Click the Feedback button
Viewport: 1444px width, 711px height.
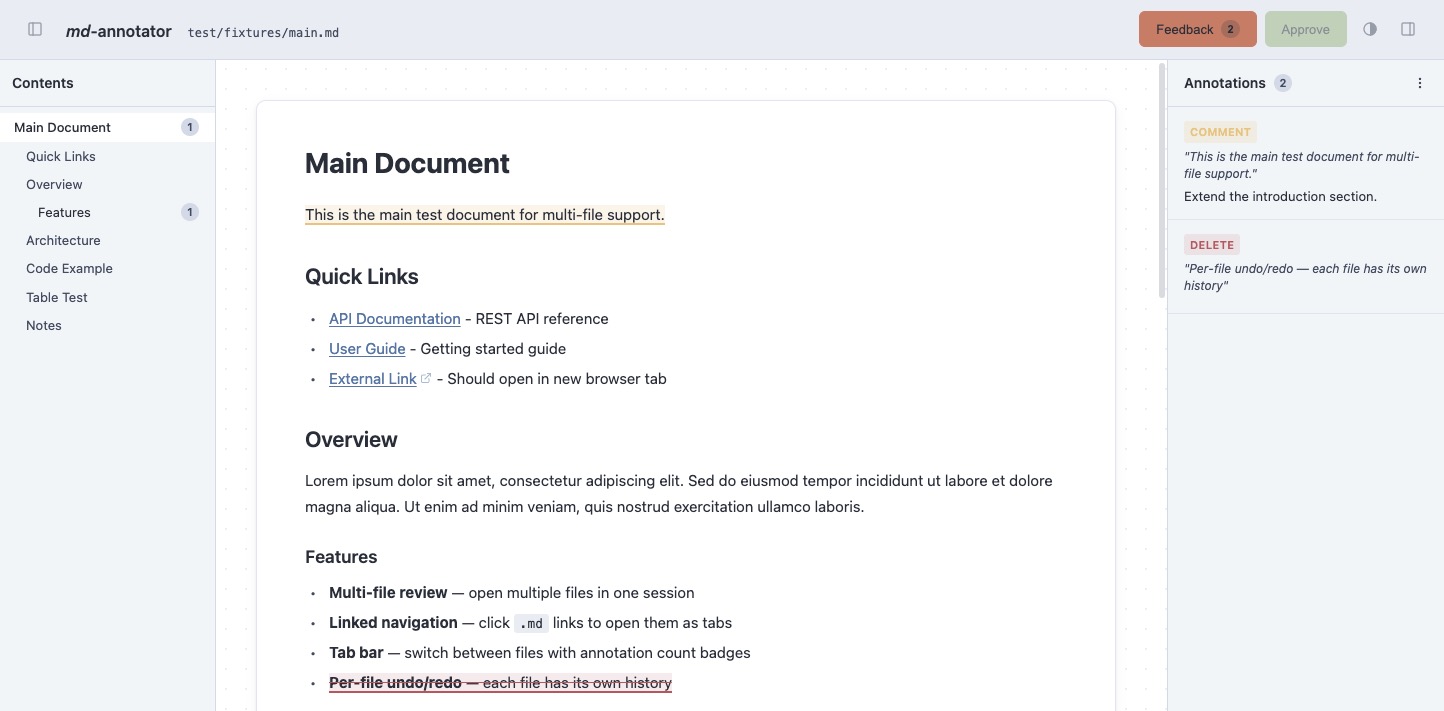click(1197, 29)
